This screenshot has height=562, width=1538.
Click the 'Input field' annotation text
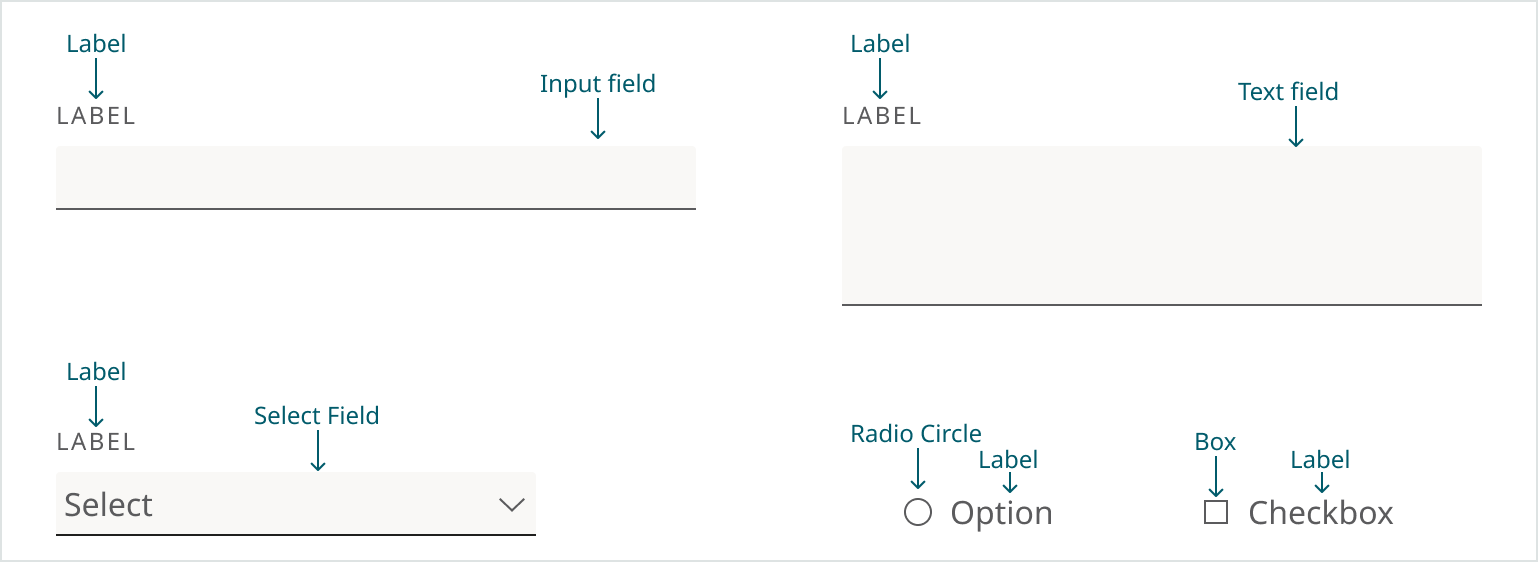coord(597,84)
